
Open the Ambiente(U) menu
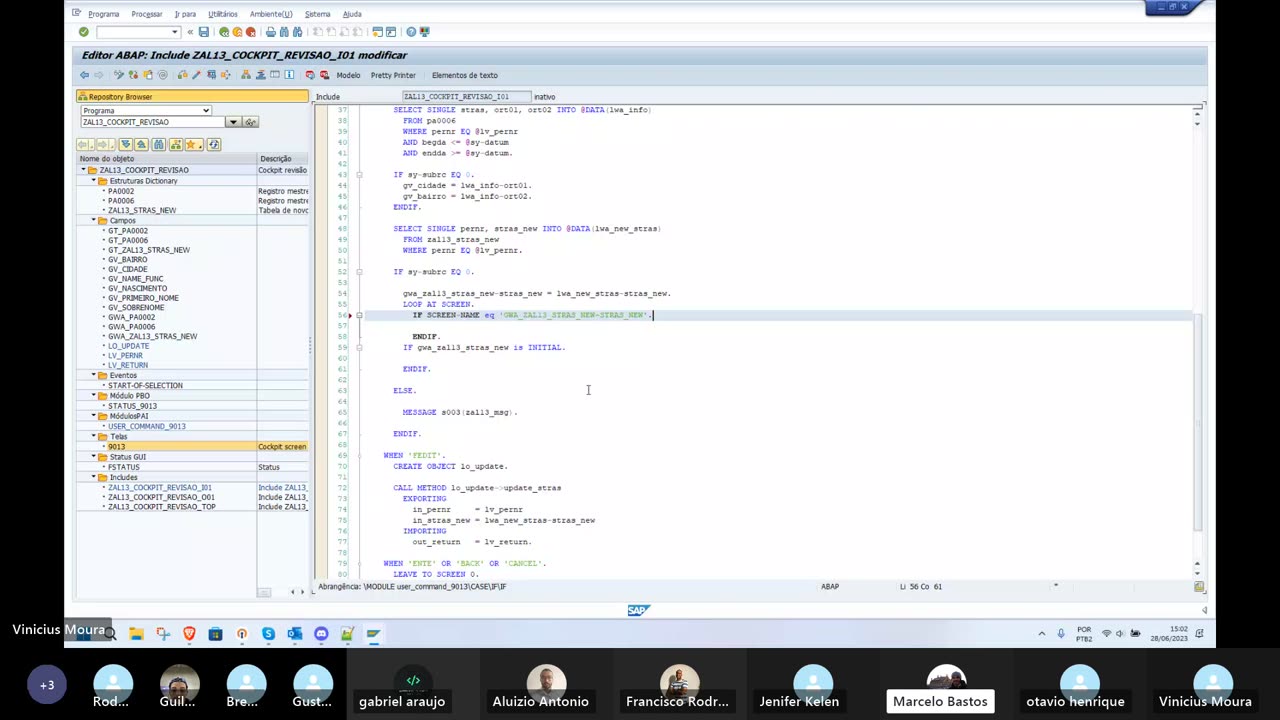tap(271, 14)
